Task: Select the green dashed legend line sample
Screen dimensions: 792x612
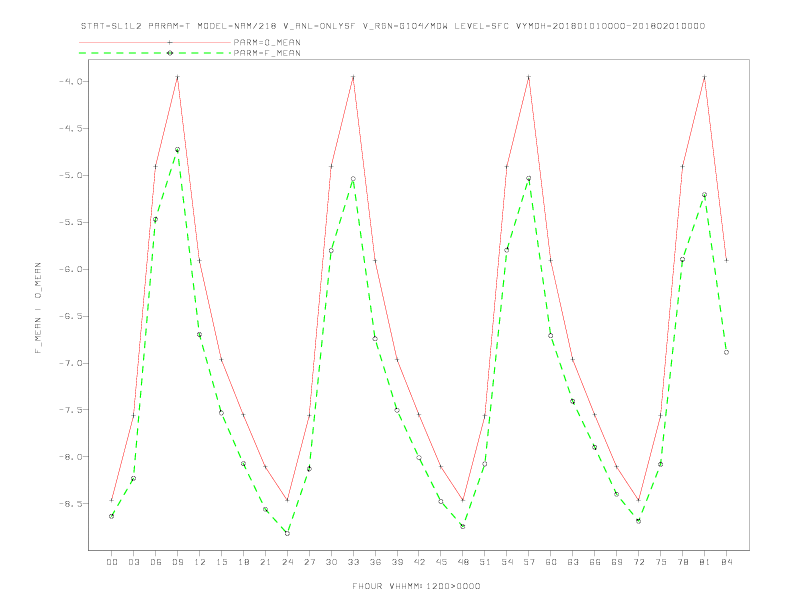Action: [155, 53]
